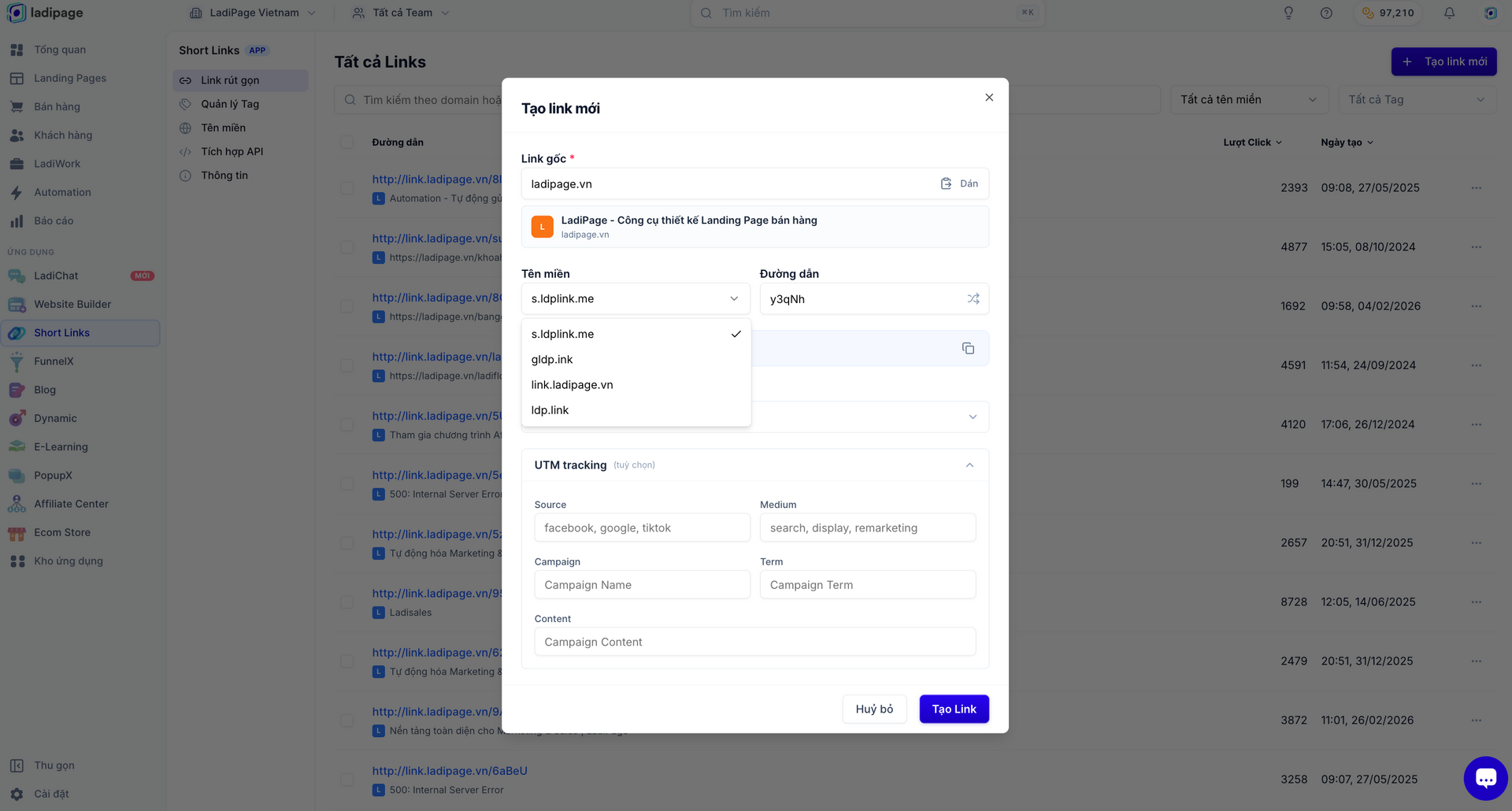Image resolution: width=1512 pixels, height=811 pixels.
Task: Open Báo cáo chart icon in sidebar
Action: pos(17,221)
